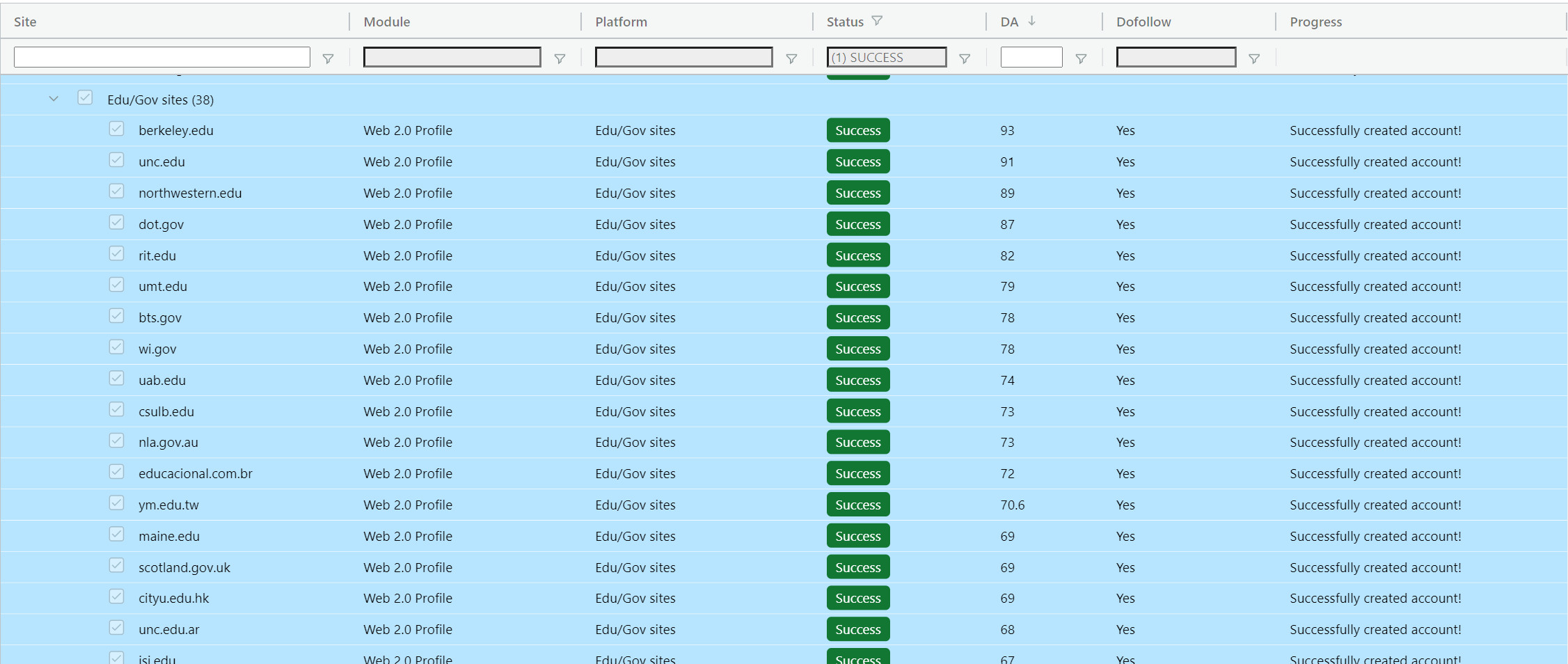Toggle the dot.gov checkbox
Viewport: 1568px width, 664px height.
click(x=116, y=223)
